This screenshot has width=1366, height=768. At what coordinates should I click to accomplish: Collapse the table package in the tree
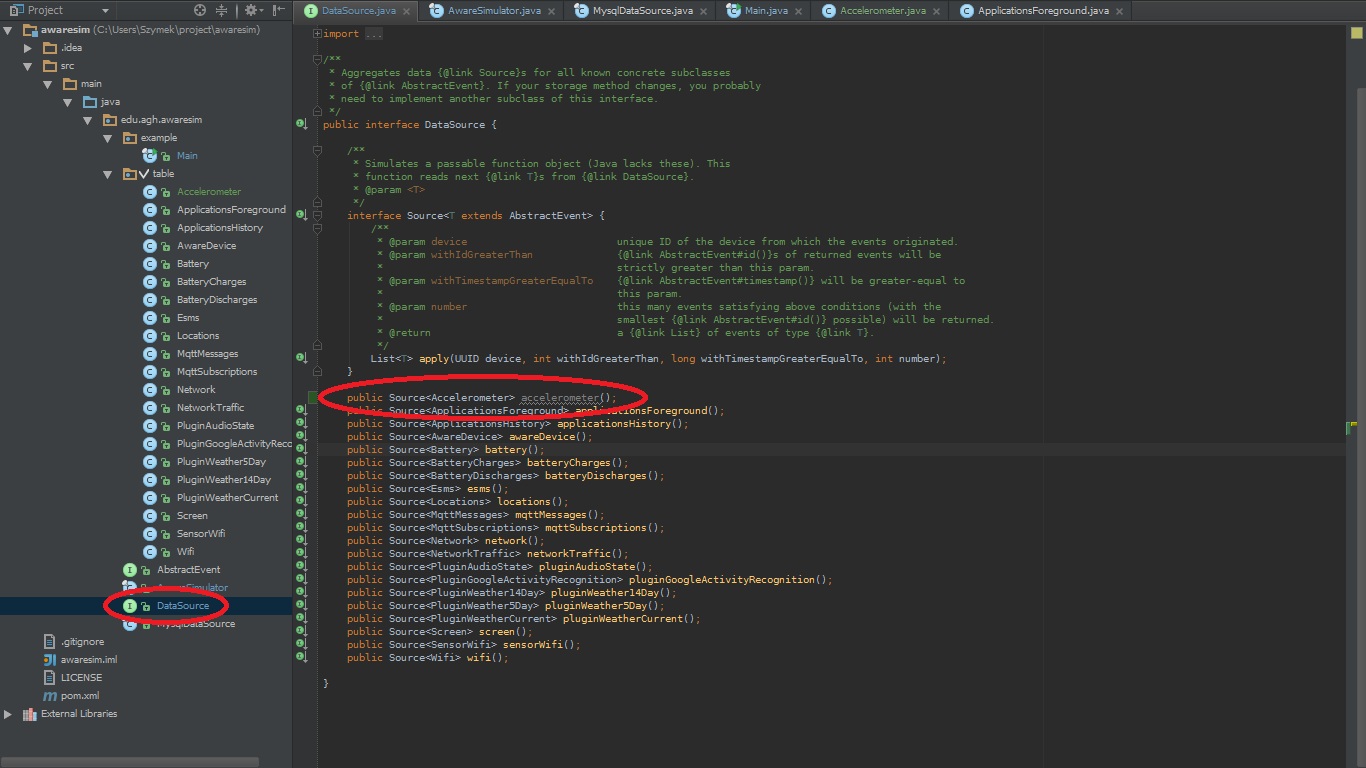point(109,174)
